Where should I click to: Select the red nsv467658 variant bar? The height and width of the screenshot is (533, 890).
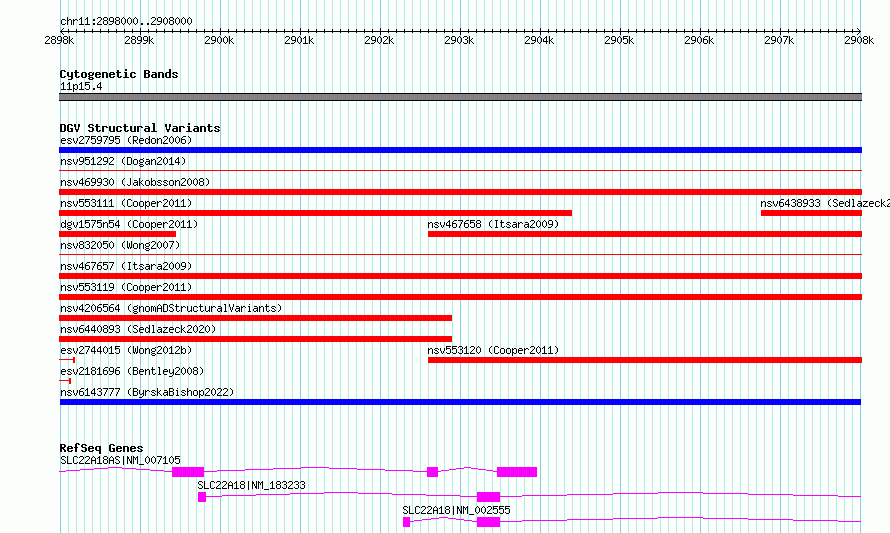pyautogui.click(x=645, y=234)
